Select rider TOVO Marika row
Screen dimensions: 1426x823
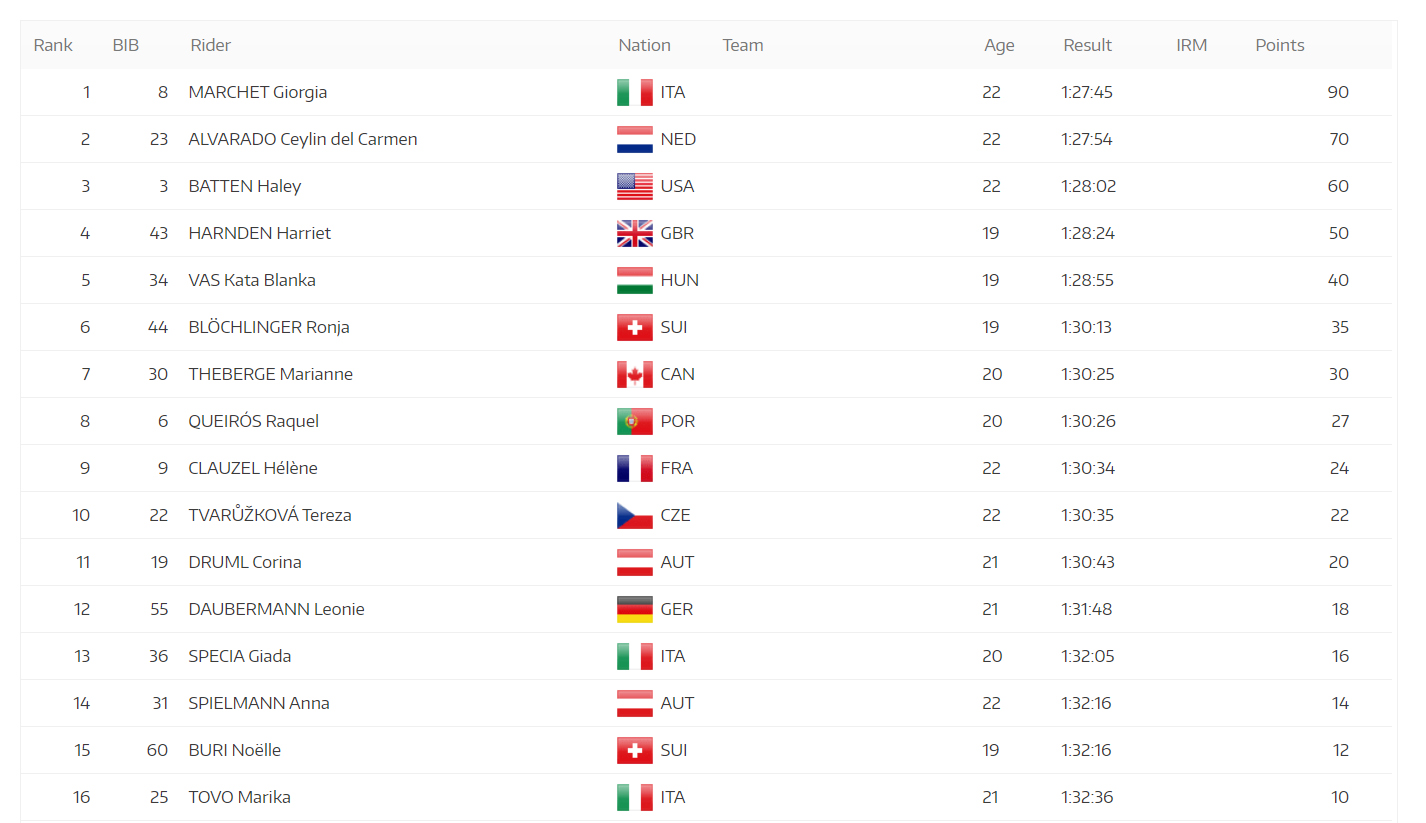coord(706,797)
